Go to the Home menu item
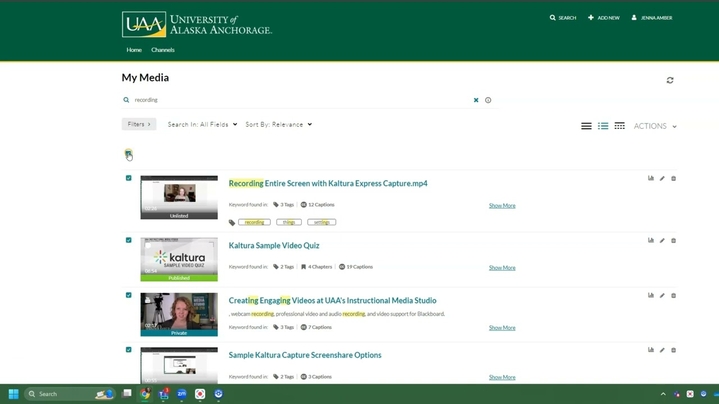The height and width of the screenshot is (404, 719). pyautogui.click(x=134, y=50)
